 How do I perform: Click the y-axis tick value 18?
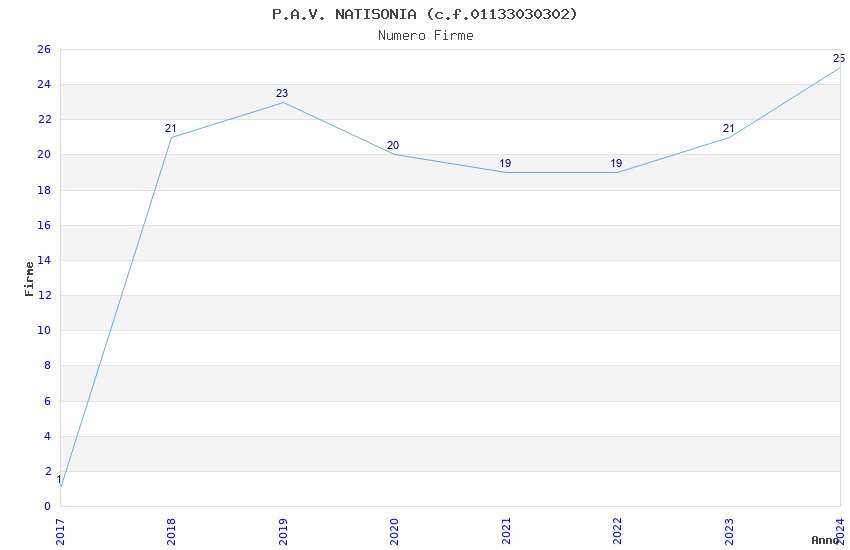click(44, 190)
